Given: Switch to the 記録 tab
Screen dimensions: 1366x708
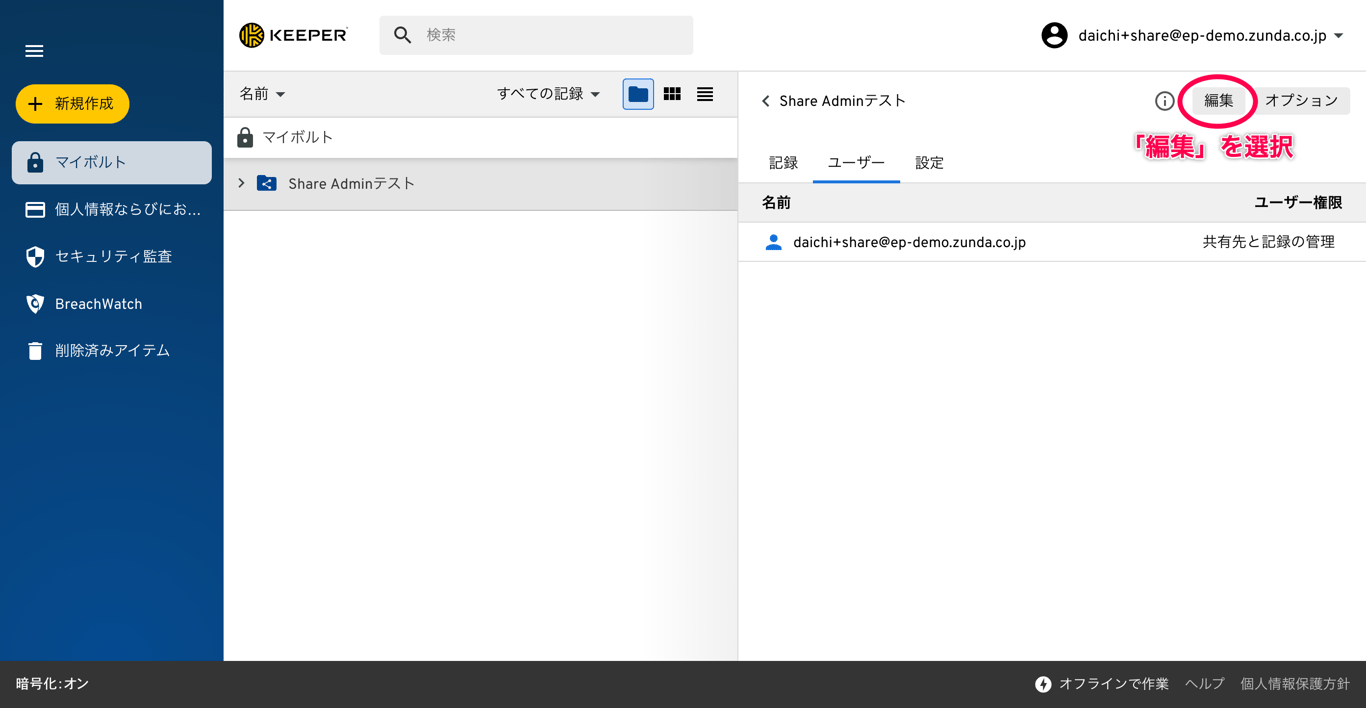Looking at the screenshot, I should pyautogui.click(x=783, y=161).
